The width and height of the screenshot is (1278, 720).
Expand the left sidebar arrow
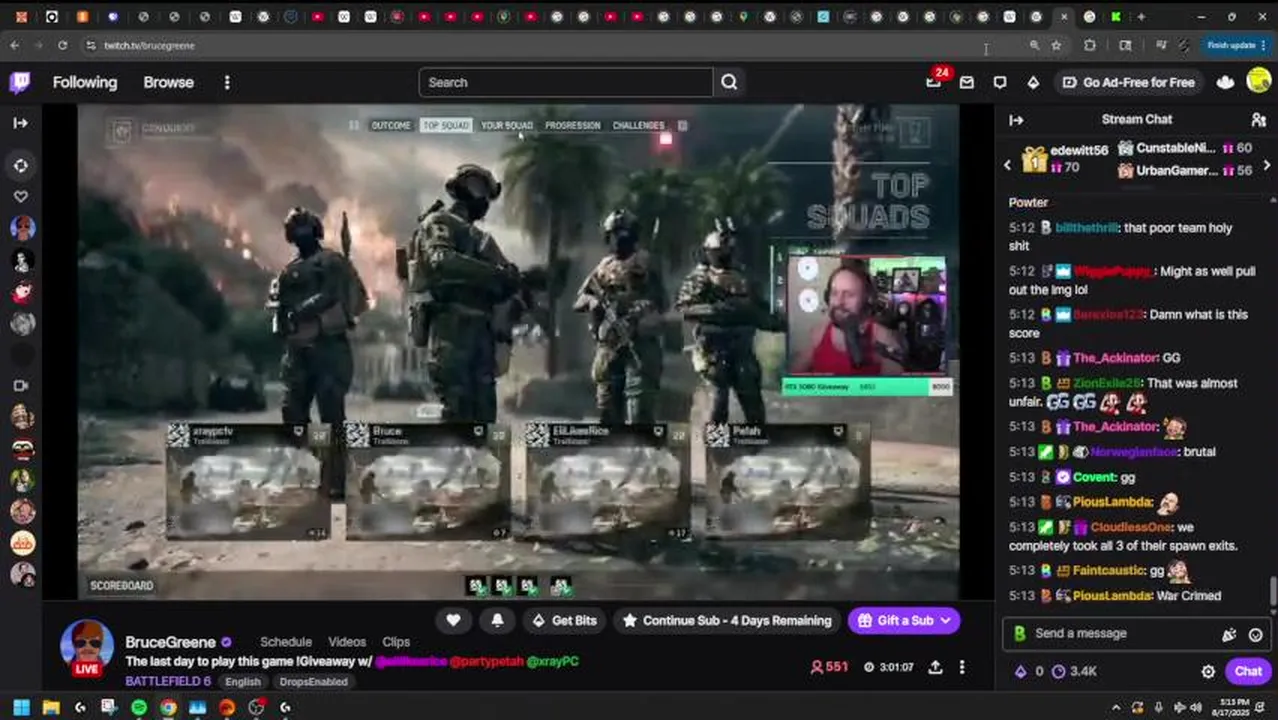click(20, 122)
